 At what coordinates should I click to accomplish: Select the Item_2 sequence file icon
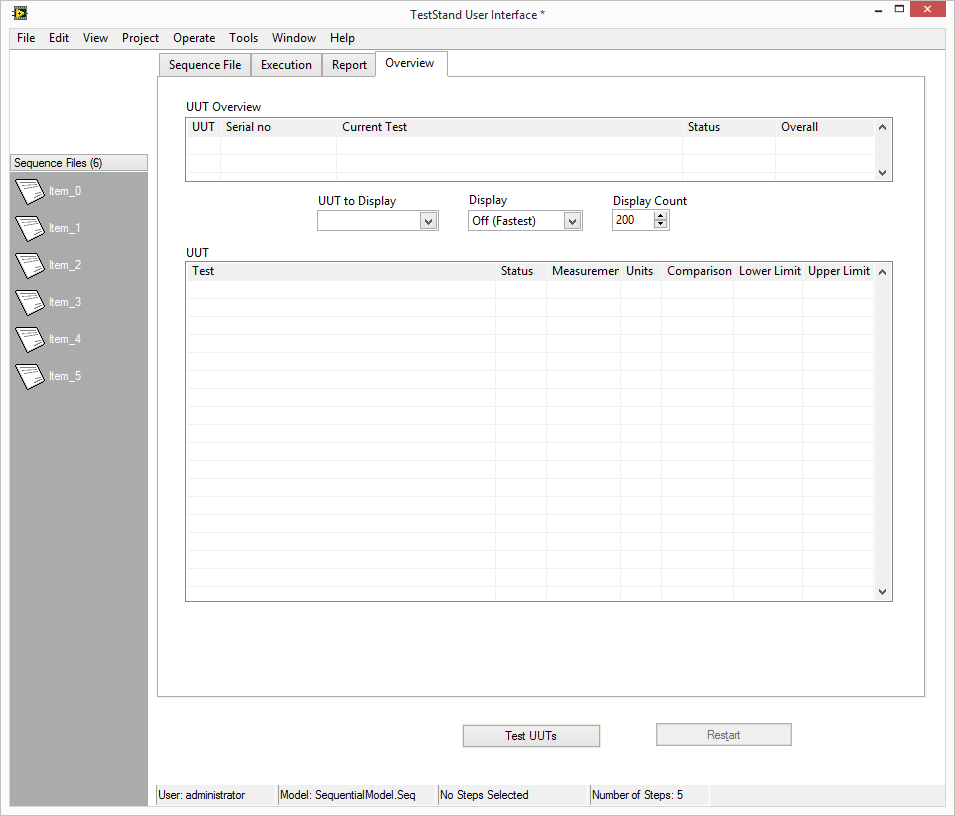pos(29,264)
